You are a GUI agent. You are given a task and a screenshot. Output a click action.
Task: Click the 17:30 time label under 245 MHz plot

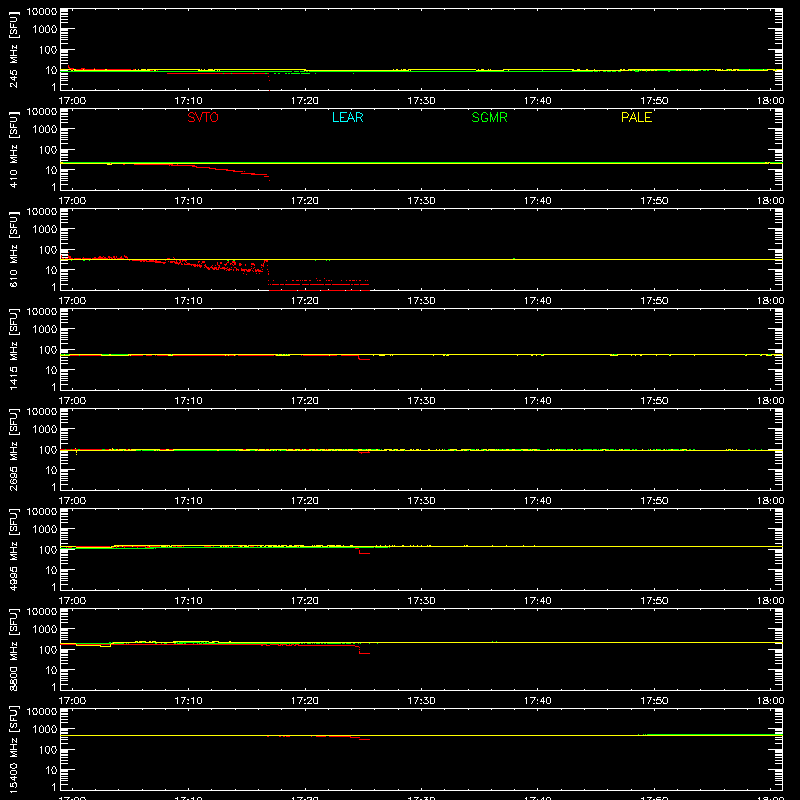click(x=421, y=101)
